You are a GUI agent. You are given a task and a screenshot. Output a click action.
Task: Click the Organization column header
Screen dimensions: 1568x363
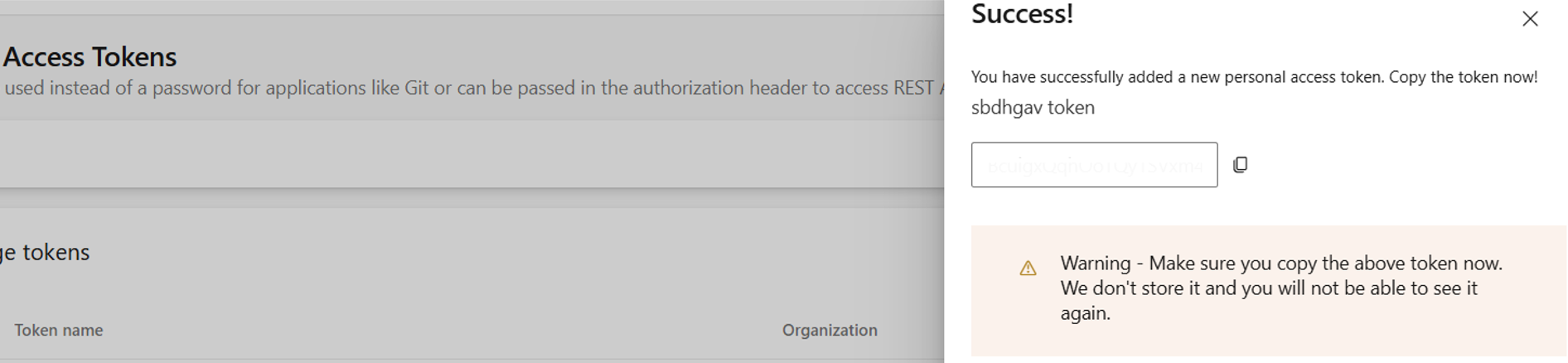(829, 330)
